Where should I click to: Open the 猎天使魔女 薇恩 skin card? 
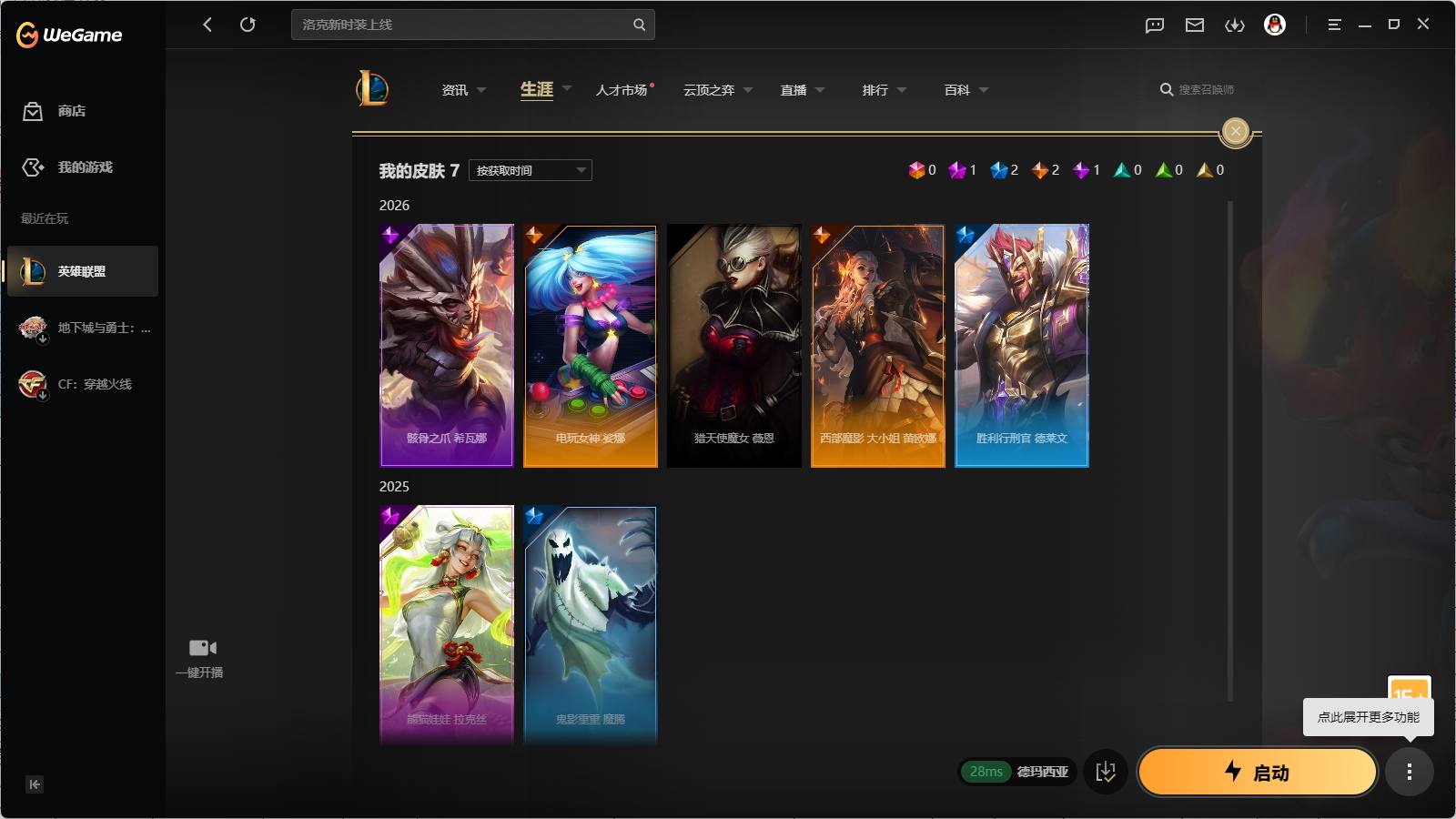(734, 346)
